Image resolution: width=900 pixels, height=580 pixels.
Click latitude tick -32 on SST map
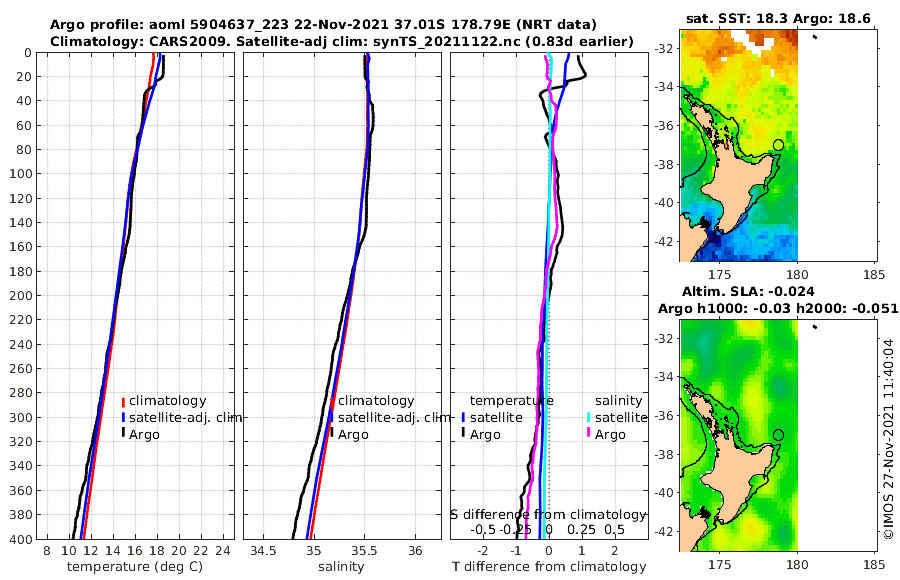(x=664, y=48)
